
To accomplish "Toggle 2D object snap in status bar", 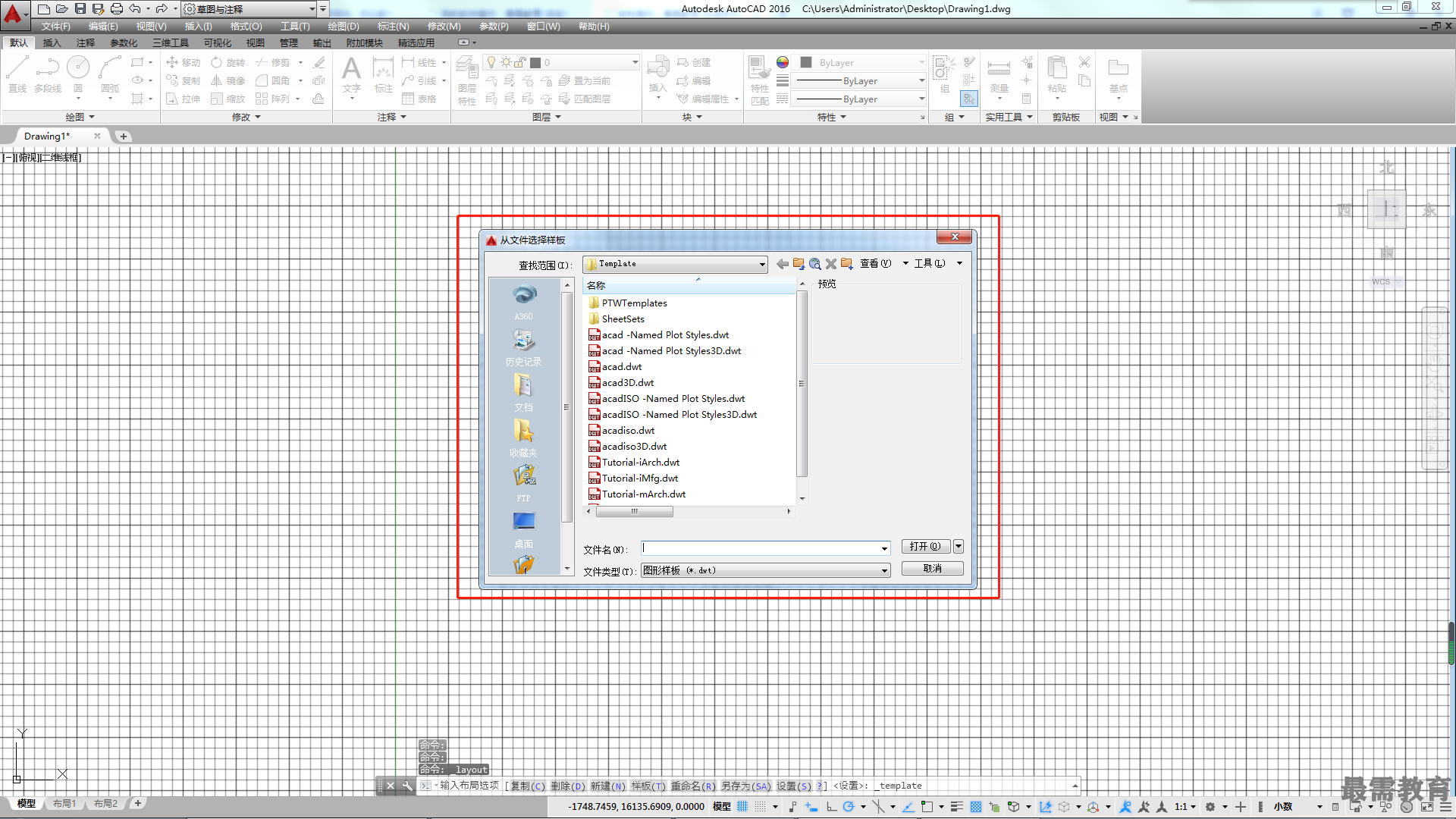I will click(x=927, y=807).
